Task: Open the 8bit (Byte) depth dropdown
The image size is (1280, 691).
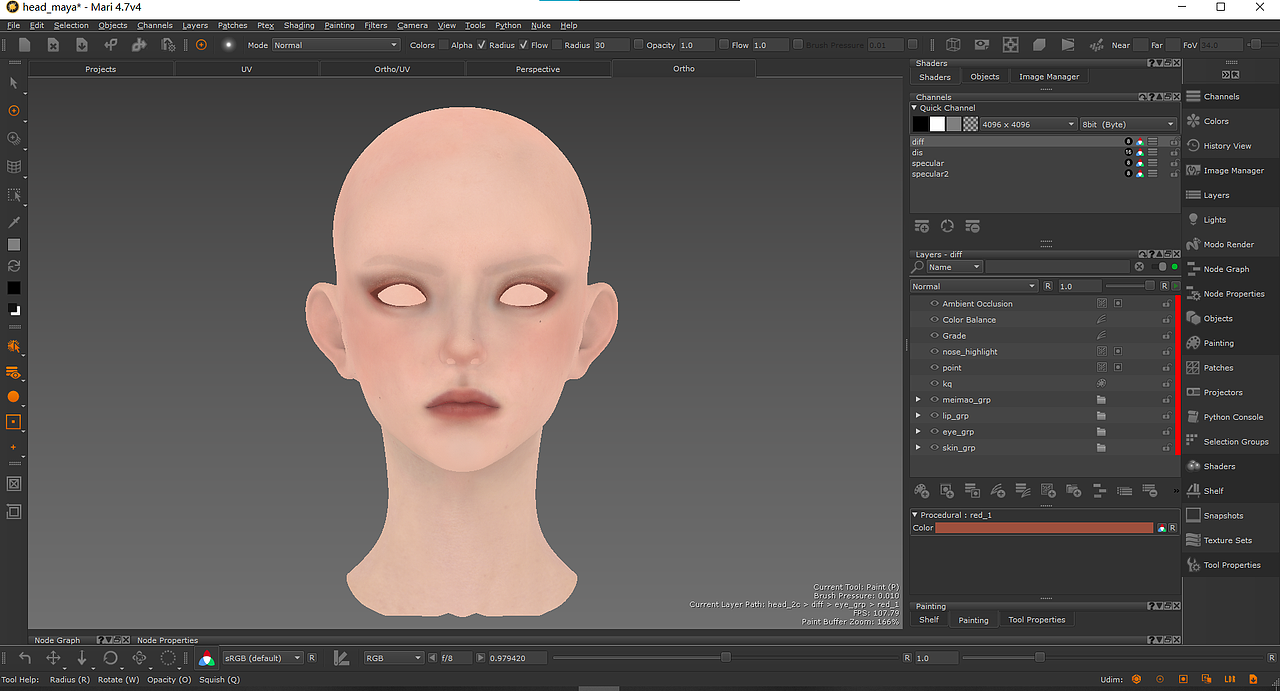Action: [1129, 124]
